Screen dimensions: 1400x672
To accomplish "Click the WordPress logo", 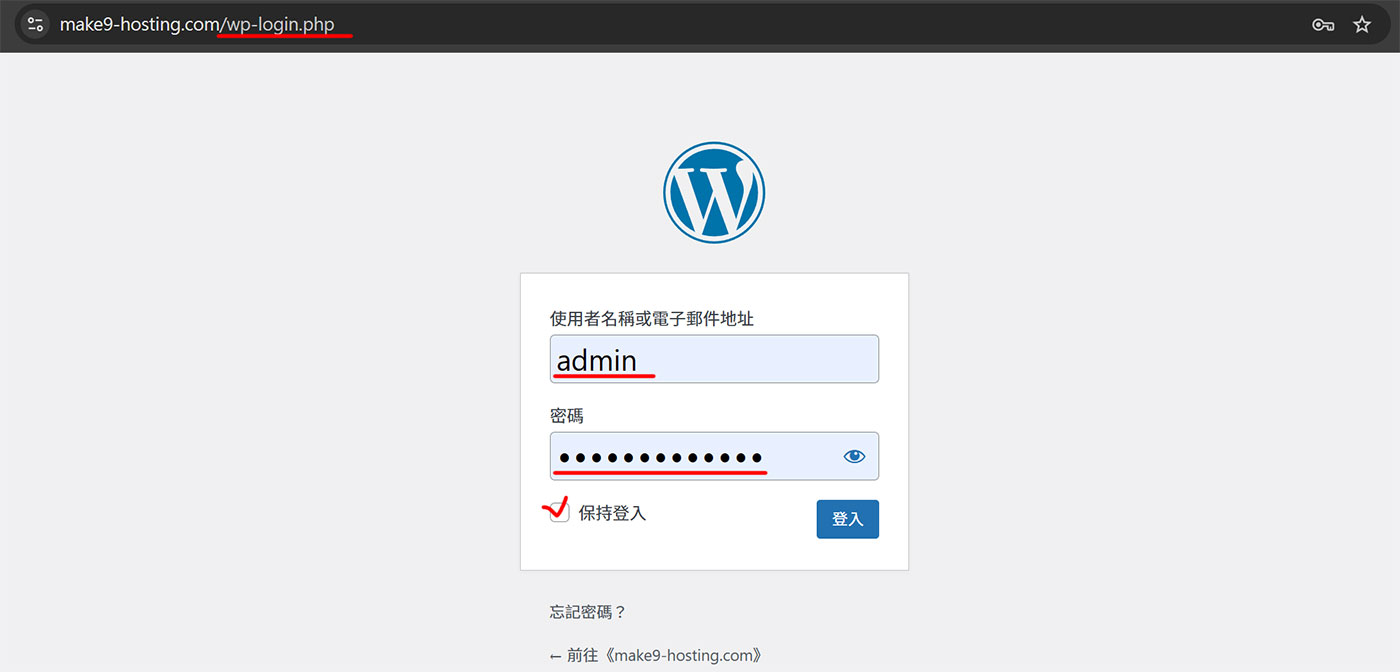I will point(714,192).
